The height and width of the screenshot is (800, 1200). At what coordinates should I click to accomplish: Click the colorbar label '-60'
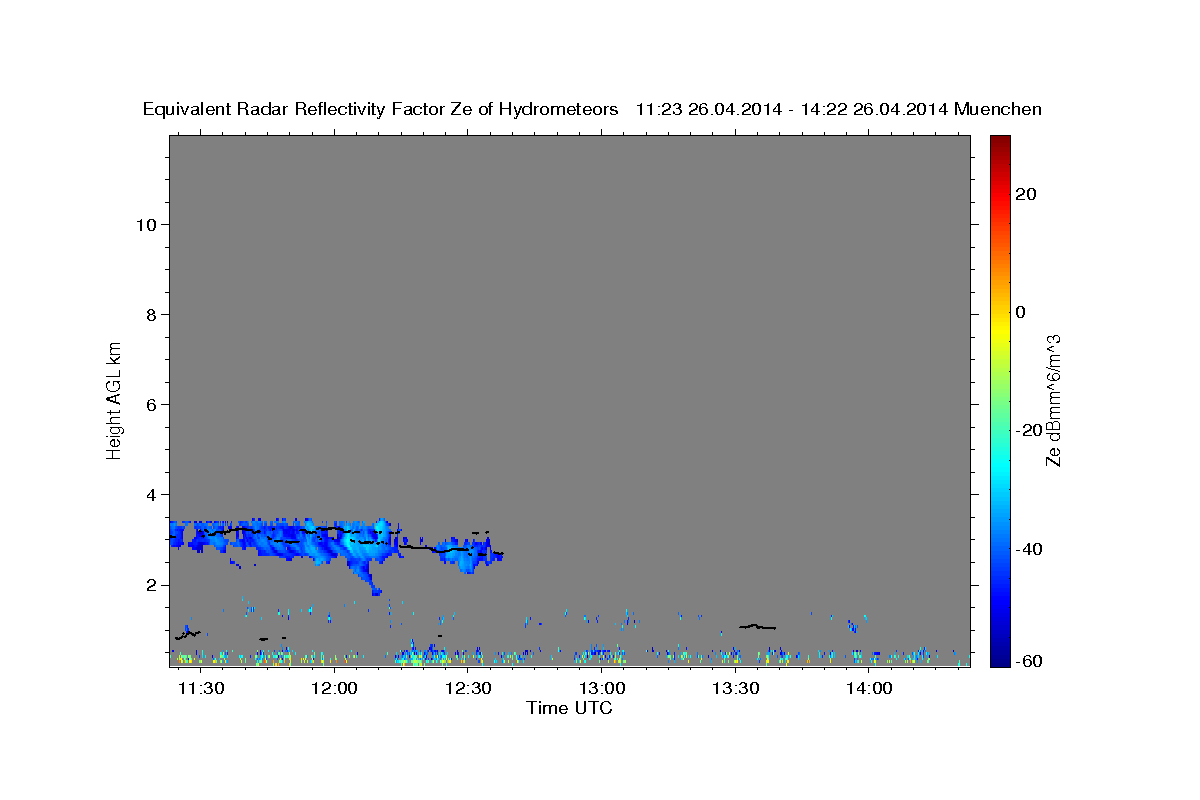pyautogui.click(x=1030, y=661)
